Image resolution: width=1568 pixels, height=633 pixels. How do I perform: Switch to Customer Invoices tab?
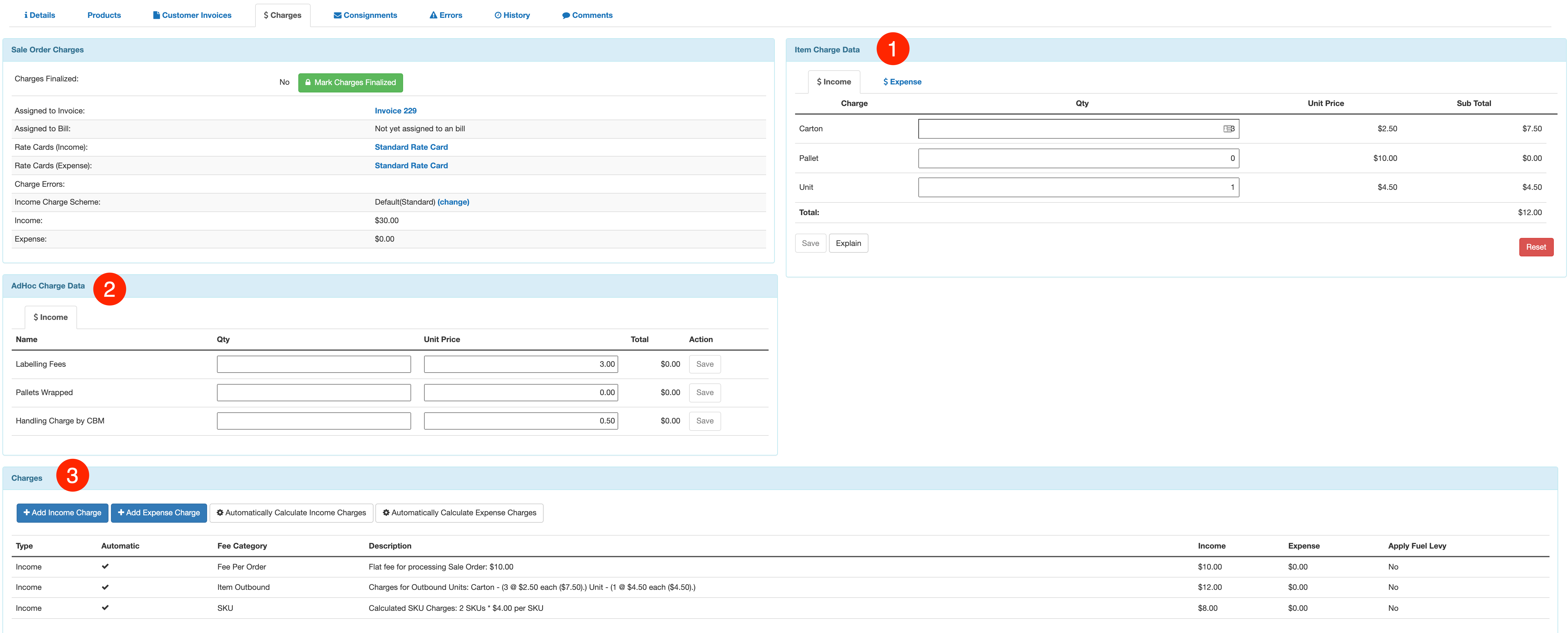(192, 15)
